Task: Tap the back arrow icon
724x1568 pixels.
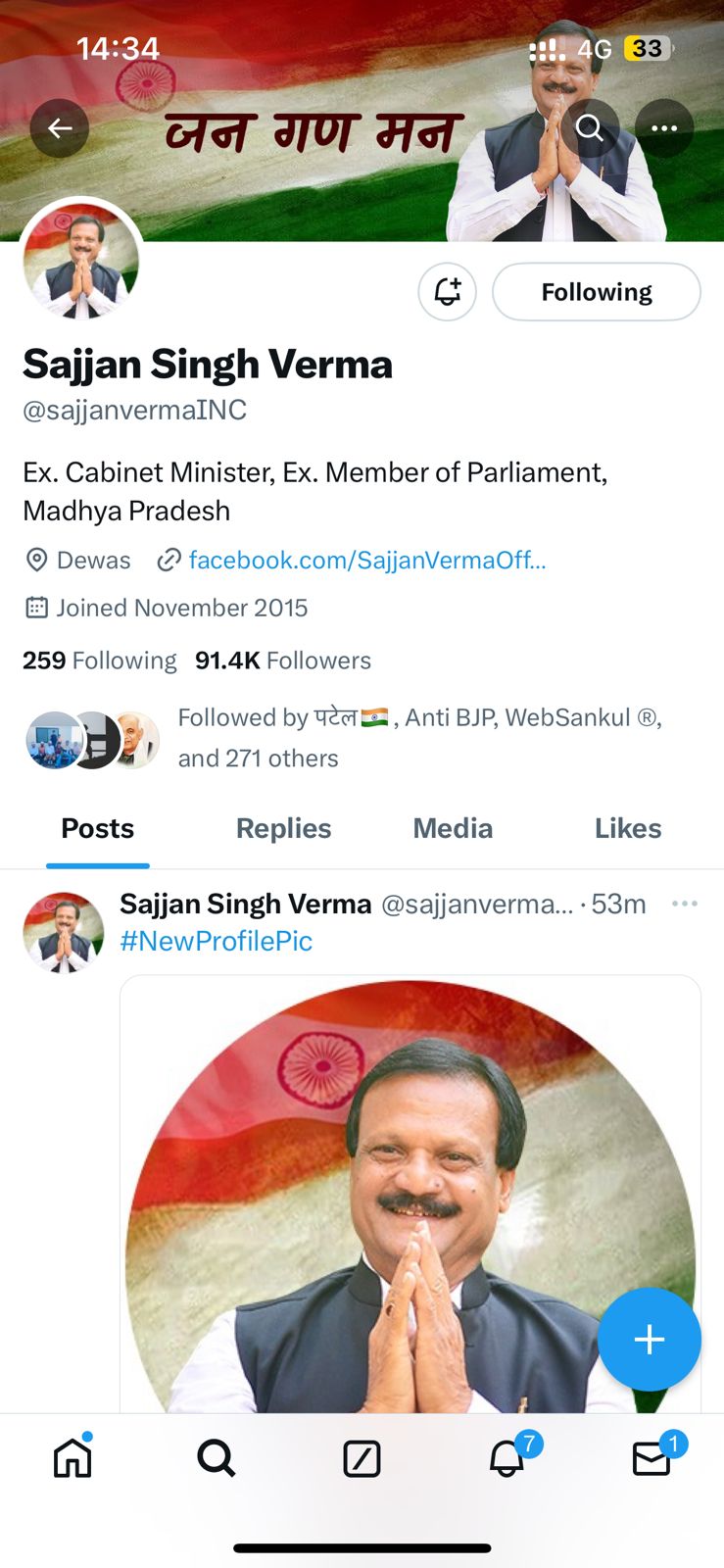Action: point(60,128)
